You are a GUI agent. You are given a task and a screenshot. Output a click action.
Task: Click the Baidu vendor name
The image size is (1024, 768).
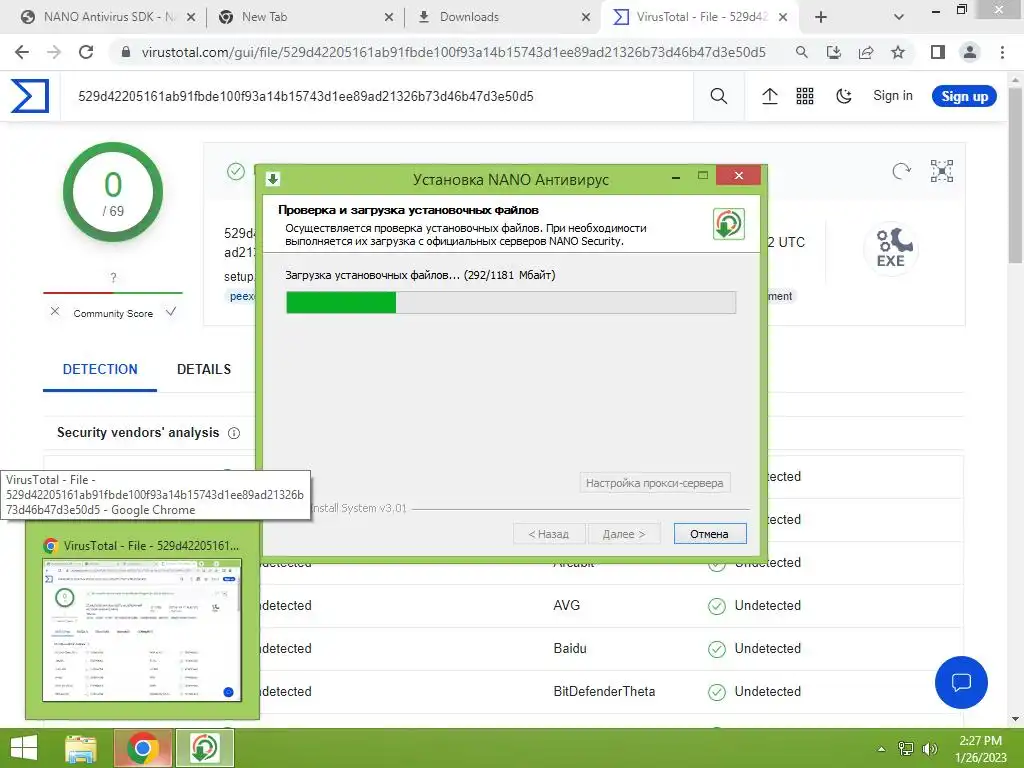tap(569, 648)
